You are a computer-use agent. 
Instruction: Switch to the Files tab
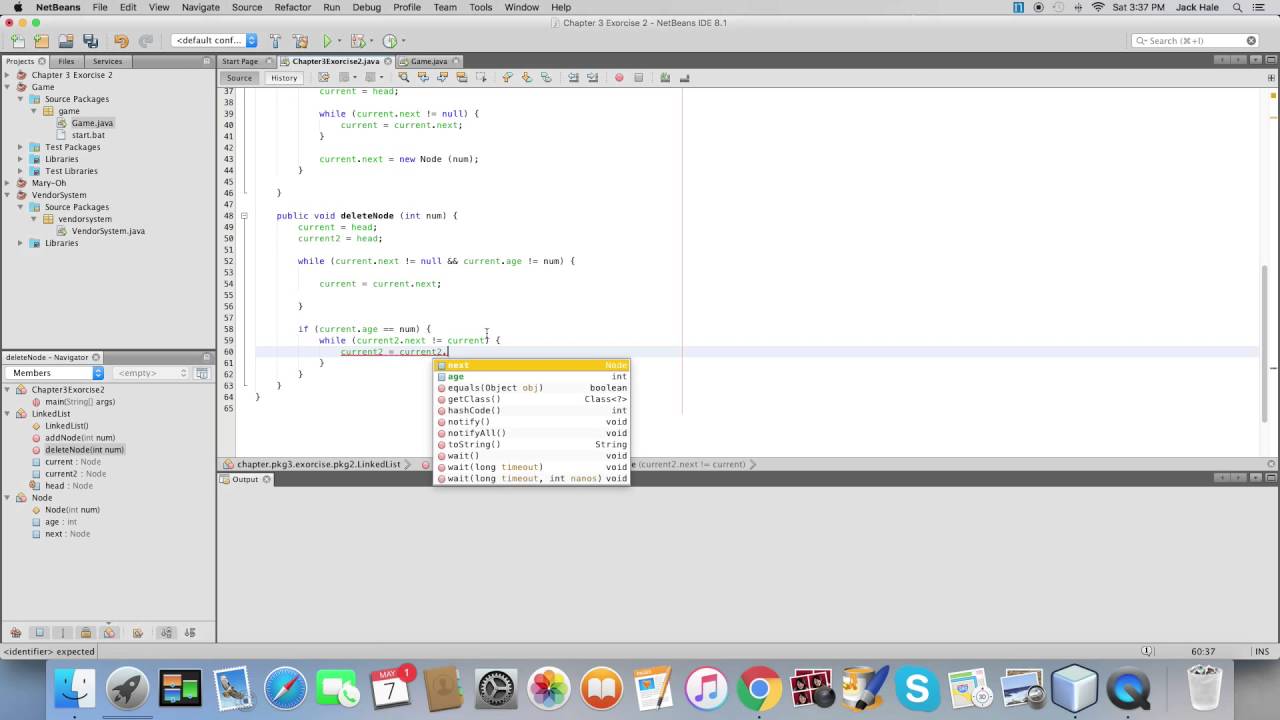pyautogui.click(x=66, y=61)
